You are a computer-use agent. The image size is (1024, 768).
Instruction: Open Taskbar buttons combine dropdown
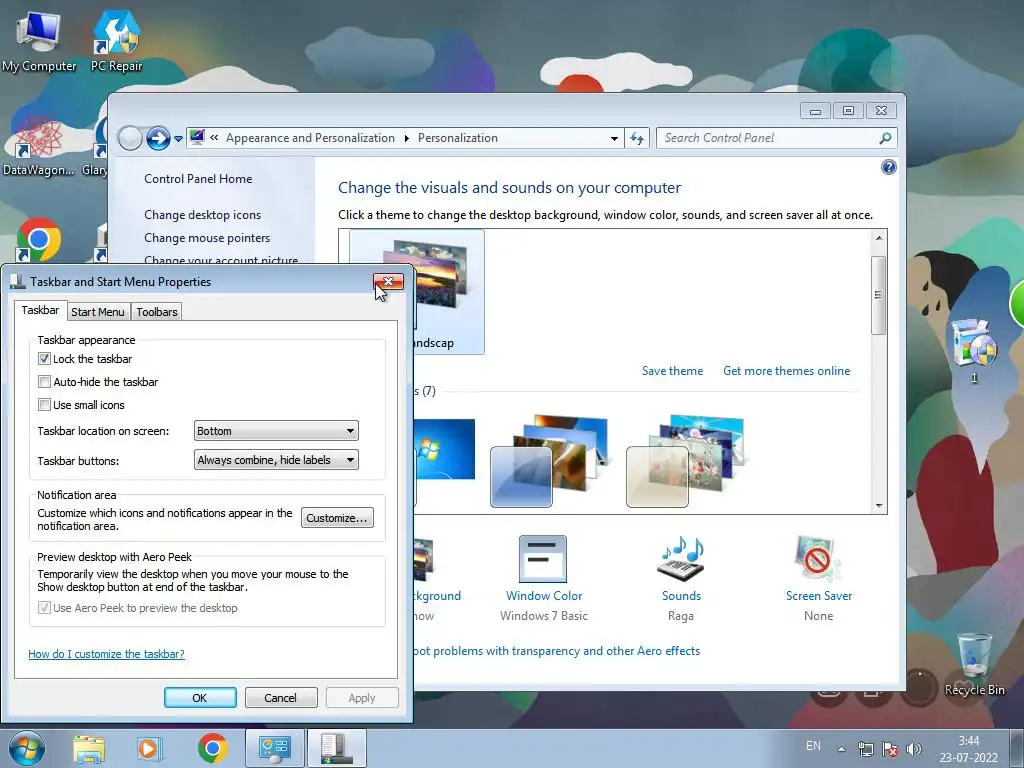pos(276,460)
